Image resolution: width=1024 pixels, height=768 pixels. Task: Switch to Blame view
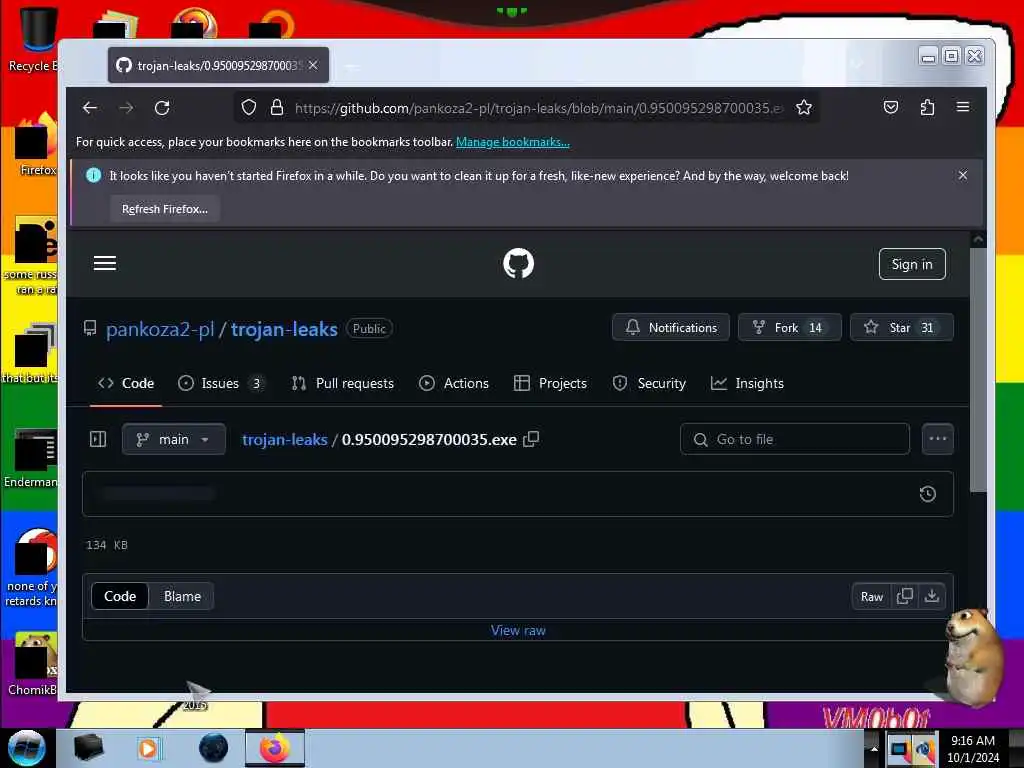pyautogui.click(x=182, y=596)
